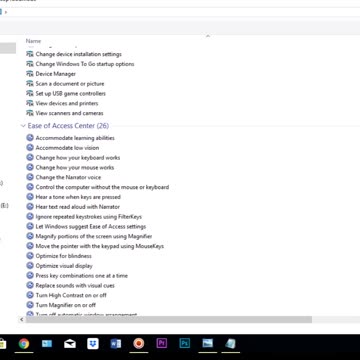
Task: Click the icon beside Replace sounds with visual cues
Action: pyautogui.click(x=30, y=285)
